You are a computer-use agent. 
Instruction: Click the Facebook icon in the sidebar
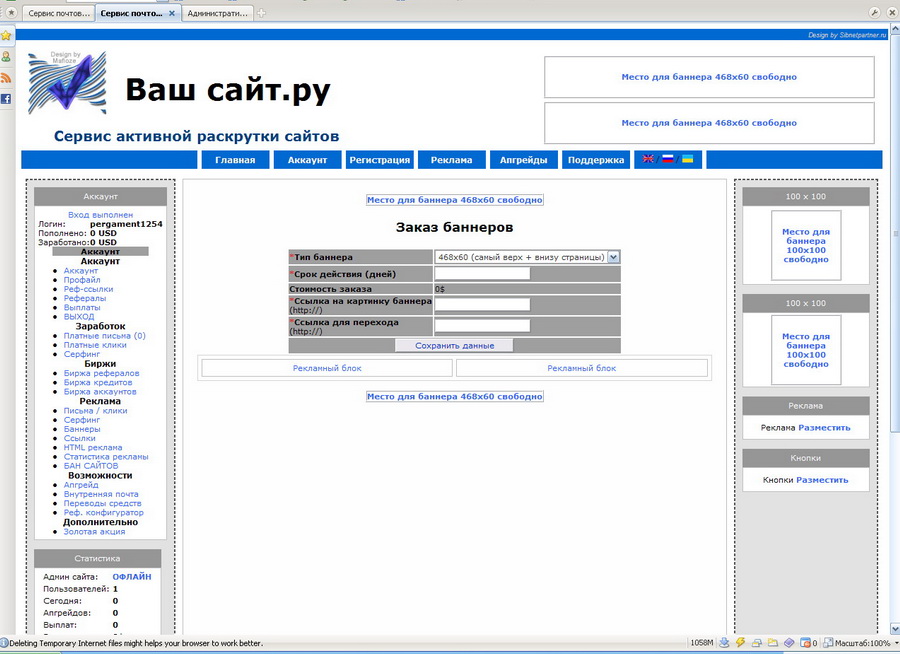pyautogui.click(x=6, y=99)
